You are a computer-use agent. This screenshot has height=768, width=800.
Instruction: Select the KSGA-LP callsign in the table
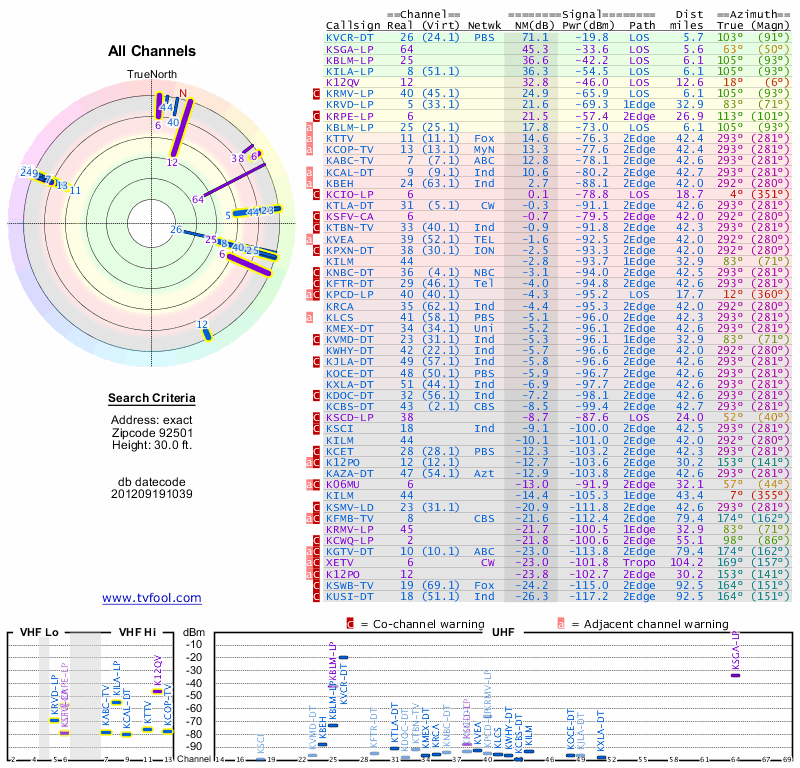350,48
